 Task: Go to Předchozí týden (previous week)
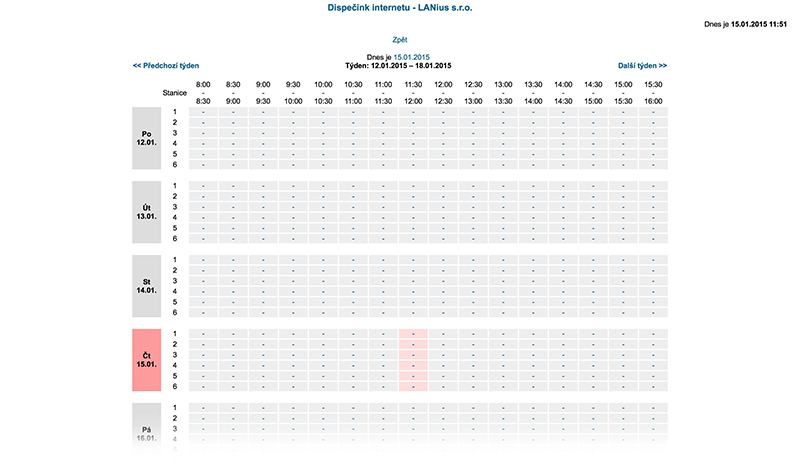(x=166, y=66)
